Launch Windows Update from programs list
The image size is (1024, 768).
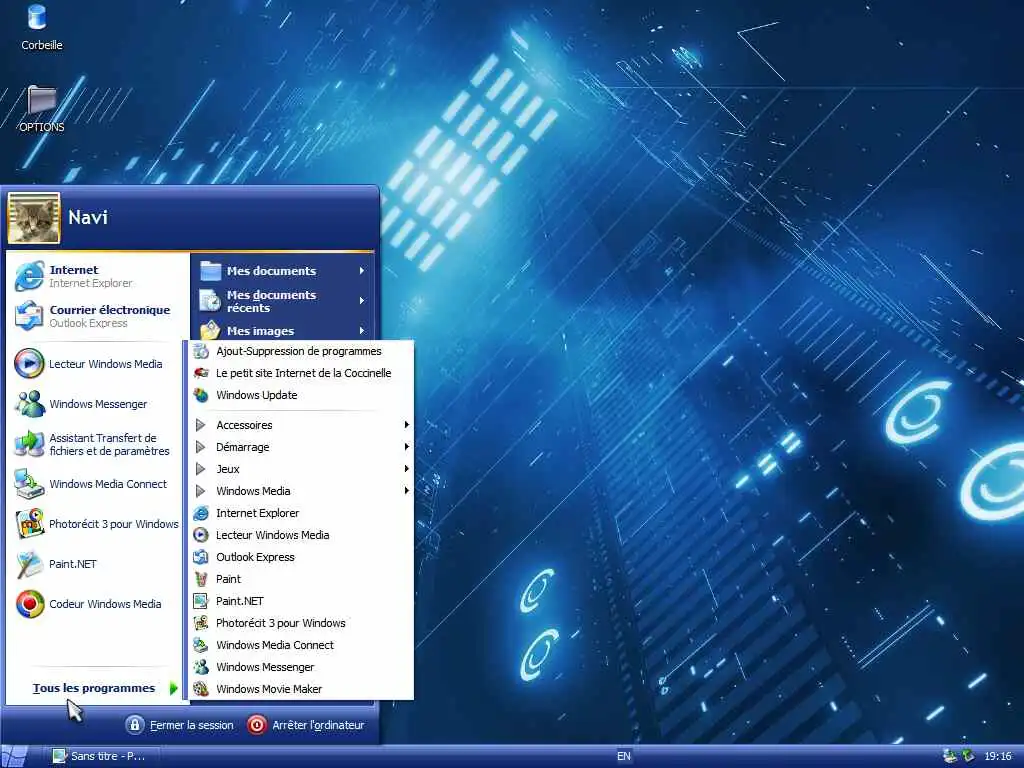301,395
